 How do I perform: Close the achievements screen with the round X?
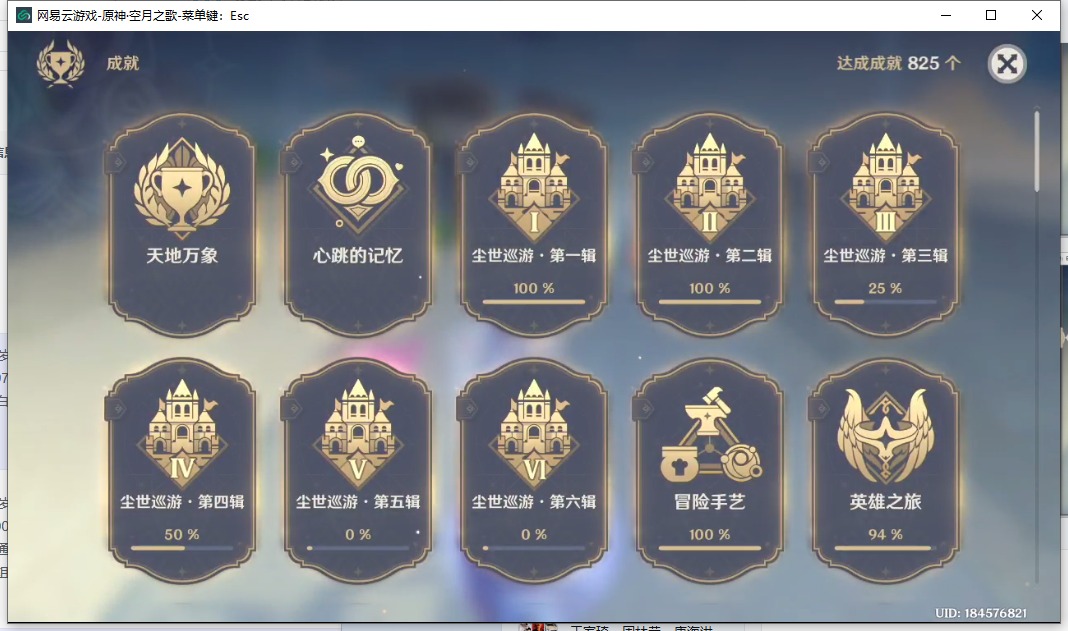(1007, 64)
